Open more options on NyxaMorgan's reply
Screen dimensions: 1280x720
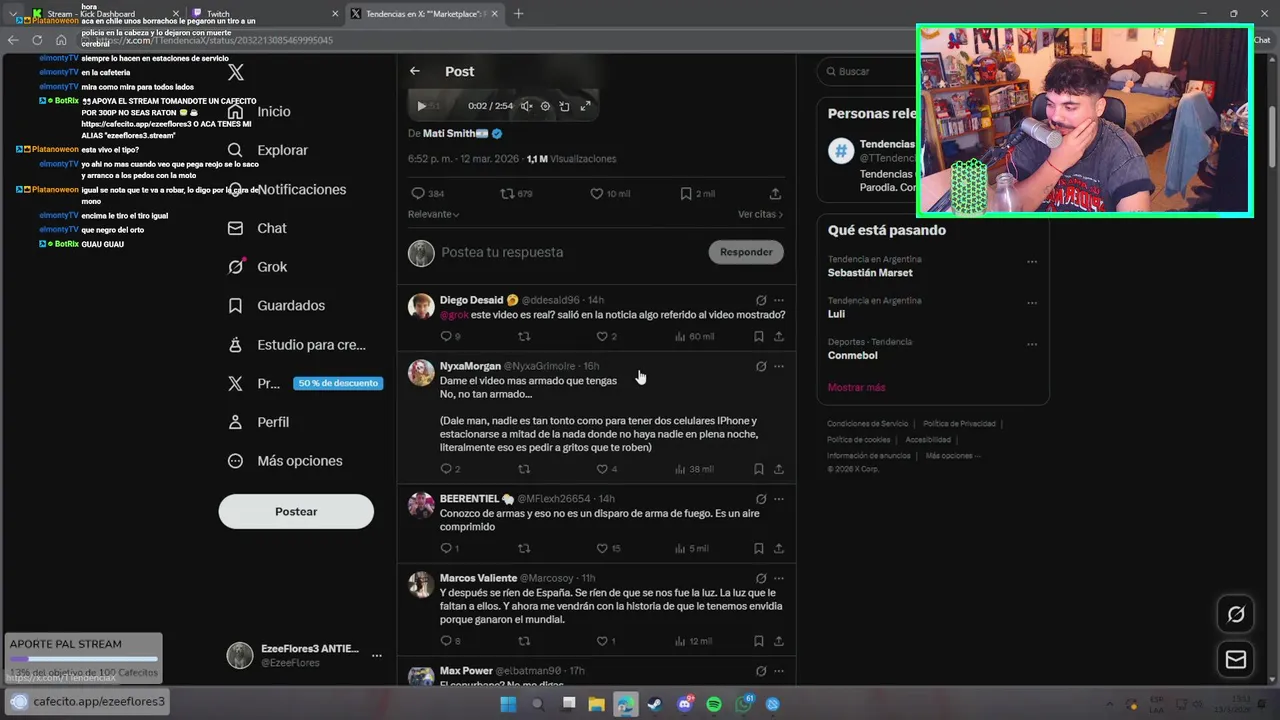tap(779, 366)
